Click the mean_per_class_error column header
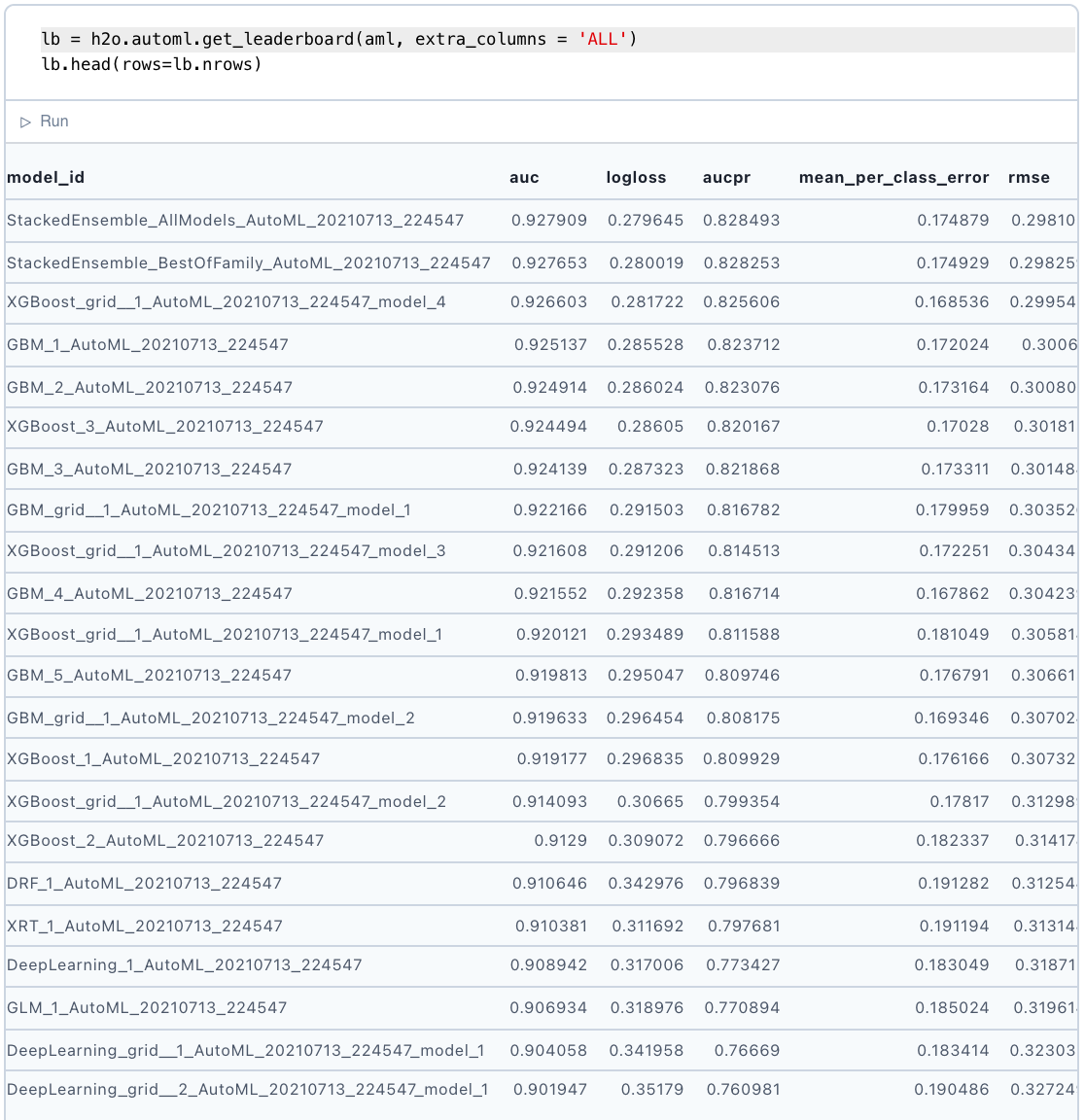The height and width of the screenshot is (1120, 1085). click(x=893, y=177)
